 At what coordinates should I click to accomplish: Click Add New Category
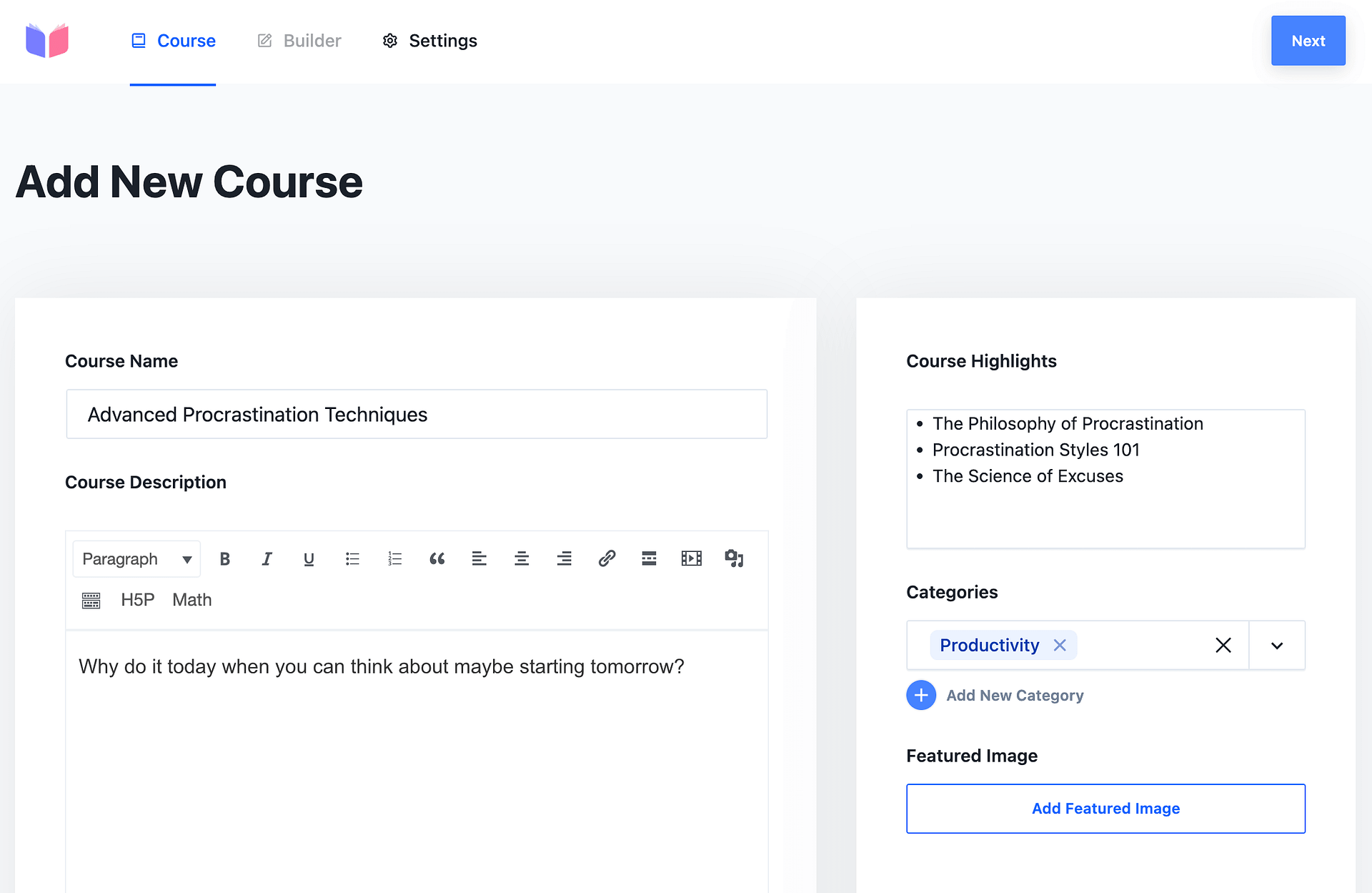pyautogui.click(x=1015, y=695)
